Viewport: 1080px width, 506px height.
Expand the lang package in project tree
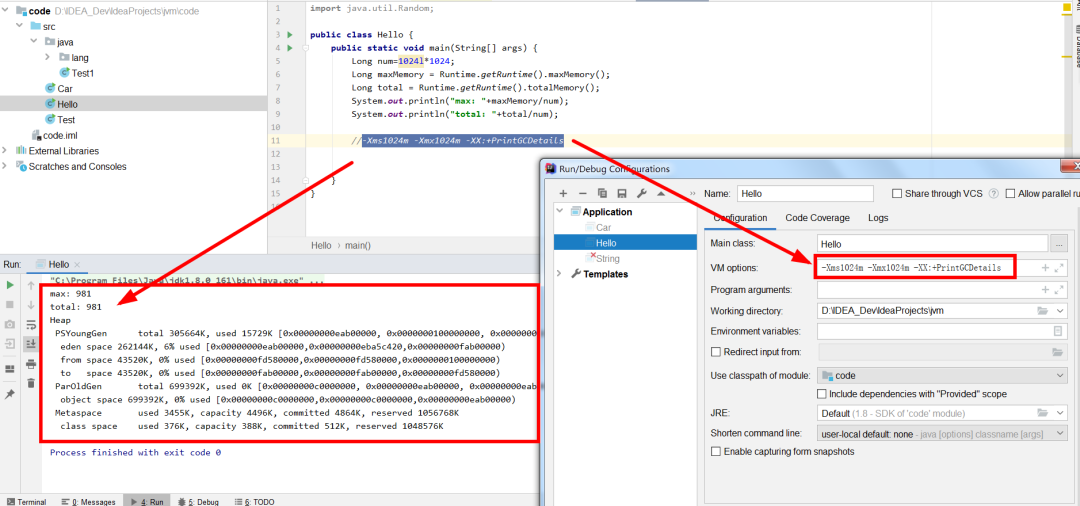(x=47, y=57)
